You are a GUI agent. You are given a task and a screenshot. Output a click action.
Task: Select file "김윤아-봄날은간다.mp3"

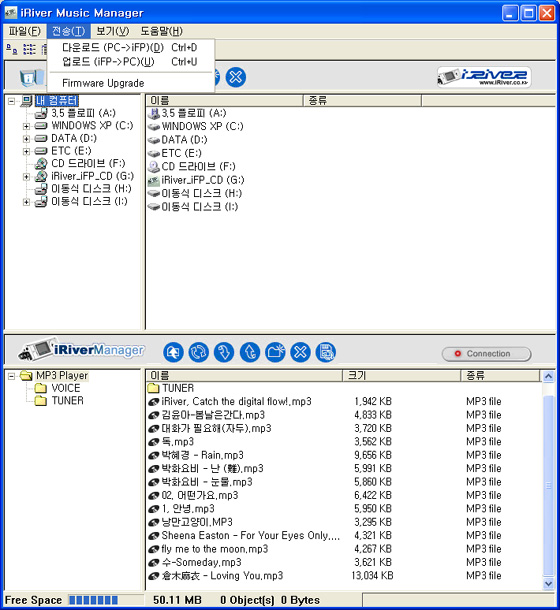point(213,415)
